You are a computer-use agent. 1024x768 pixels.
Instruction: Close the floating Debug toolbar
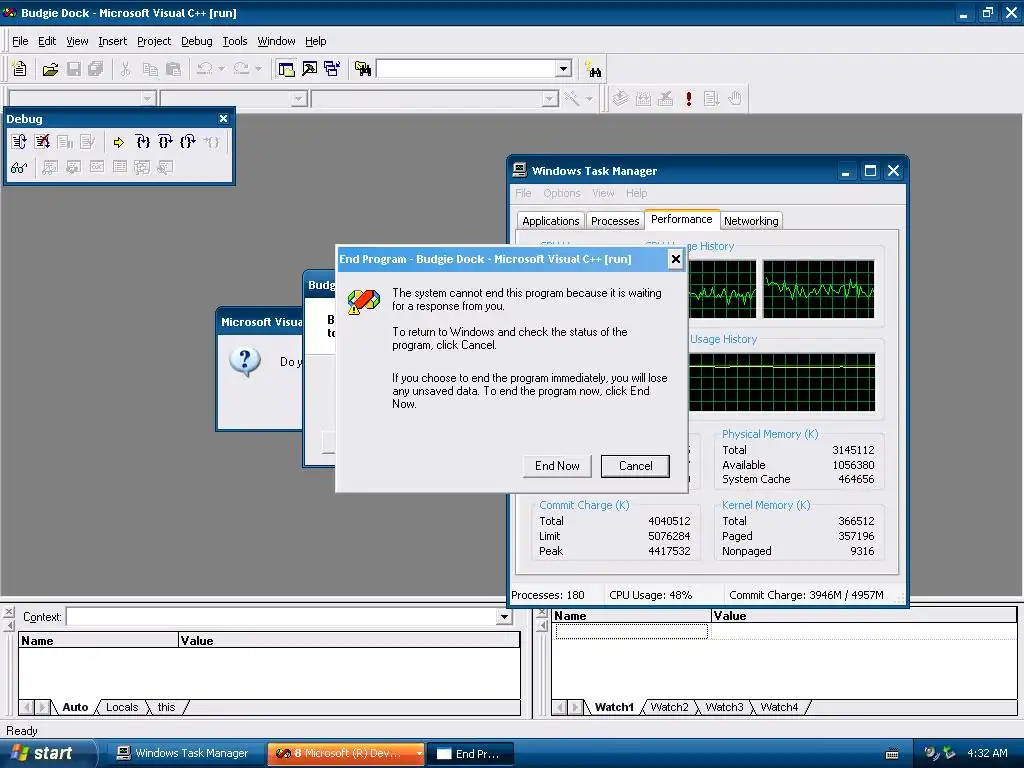223,118
